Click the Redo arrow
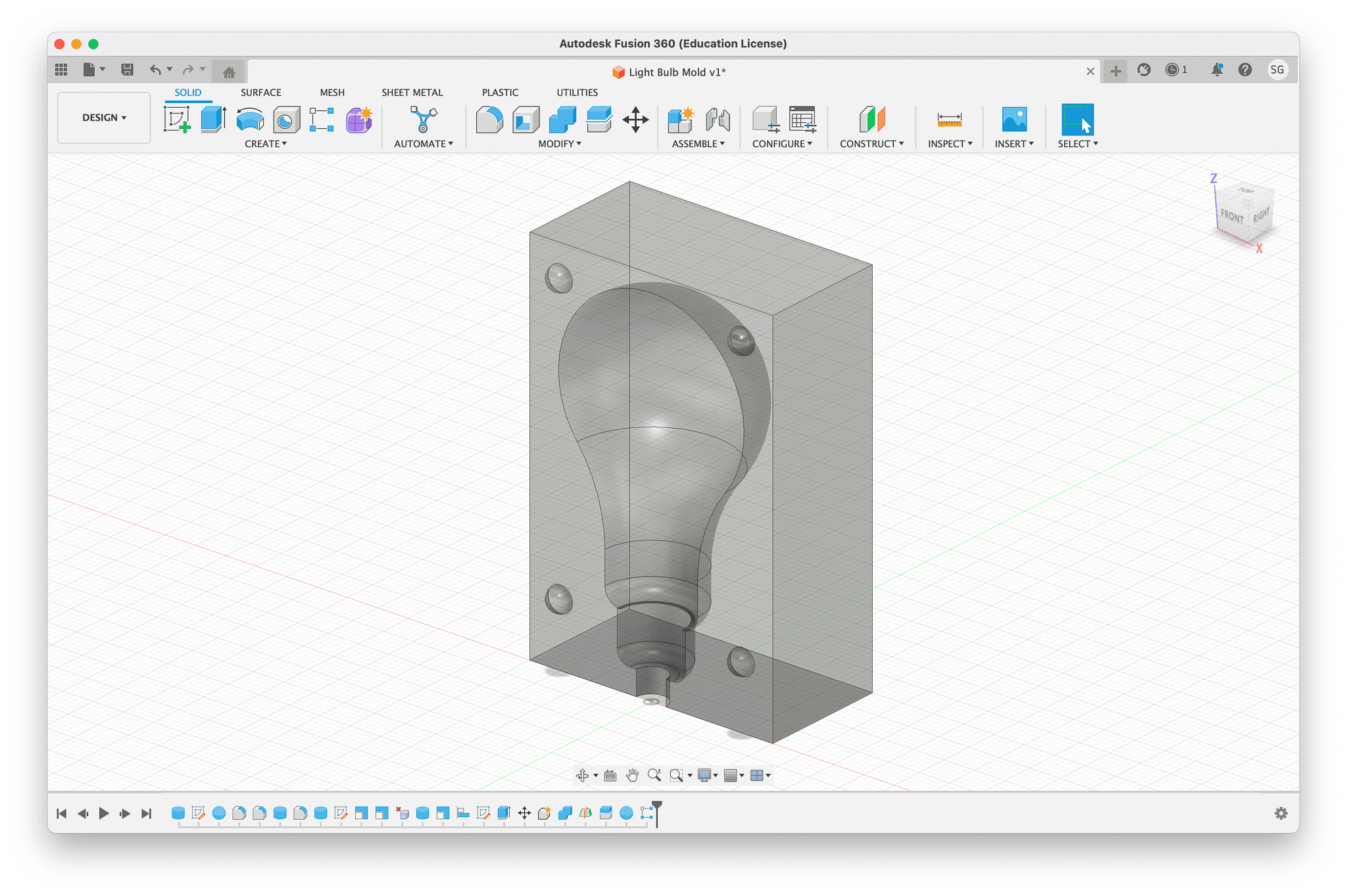Screen dimensions: 1347x896 click(188, 69)
